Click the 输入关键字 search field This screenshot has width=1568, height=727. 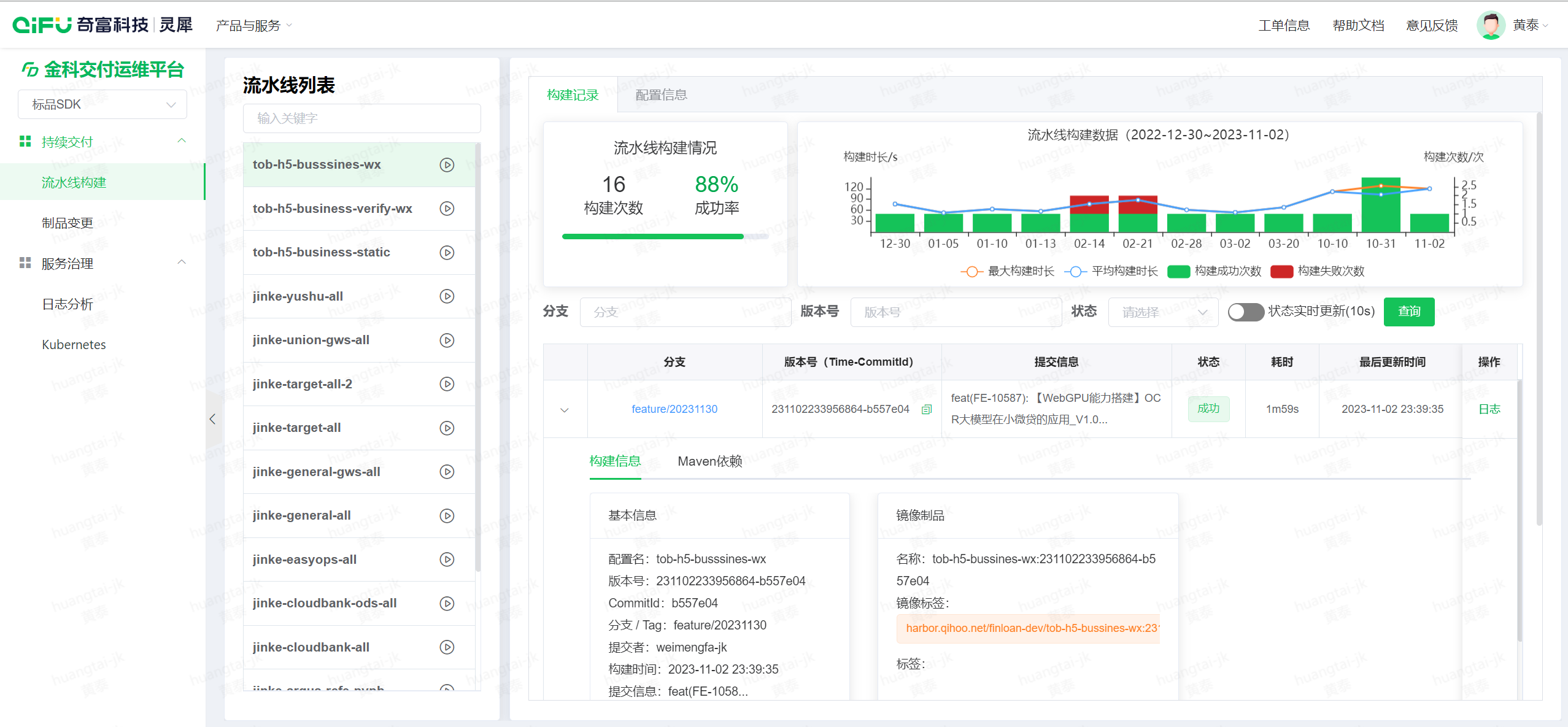pos(361,118)
